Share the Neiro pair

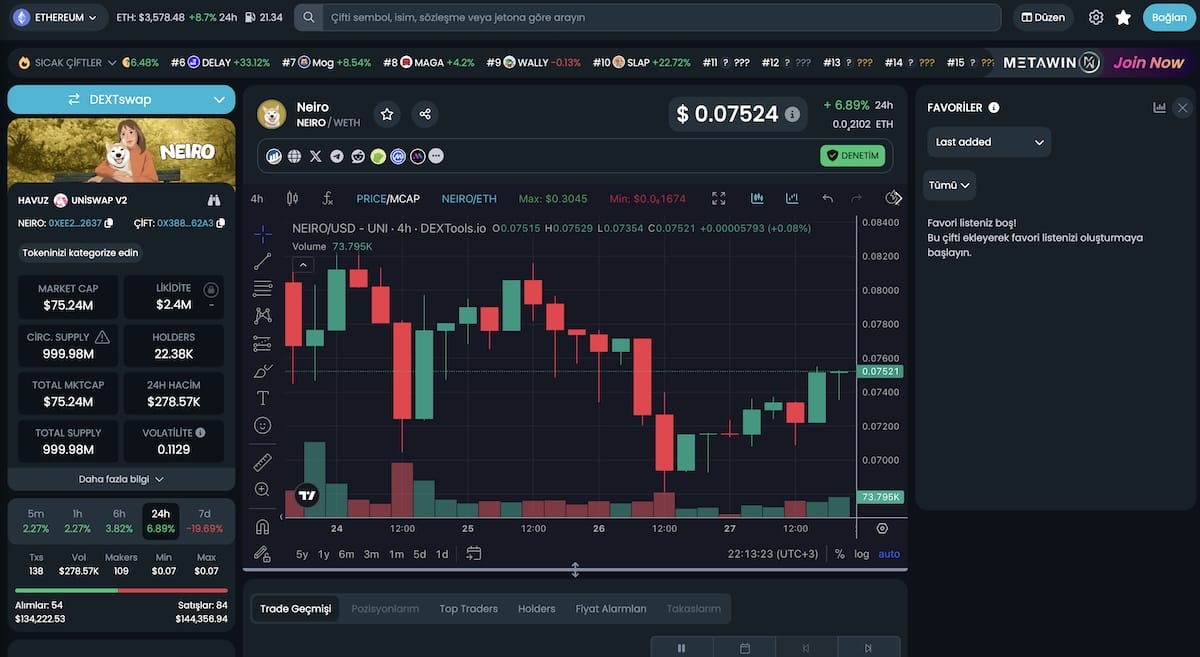(425, 115)
